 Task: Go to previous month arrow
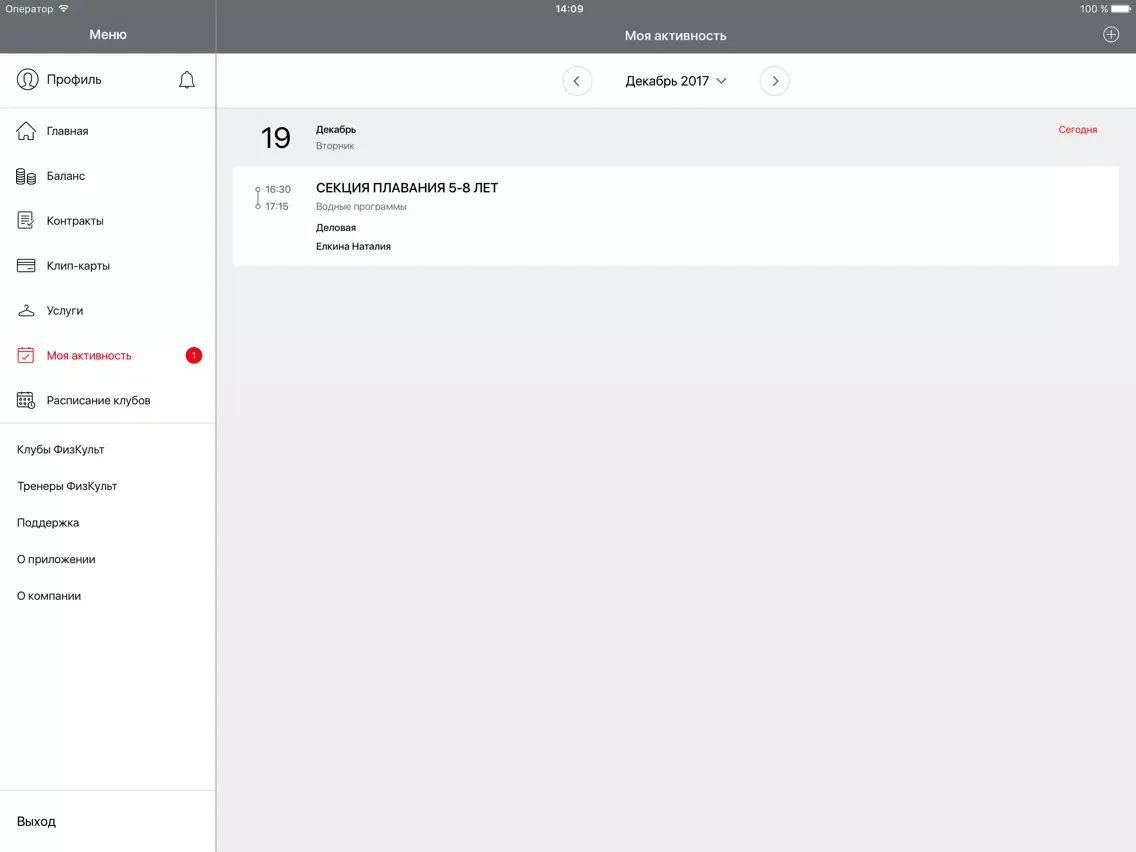[577, 81]
